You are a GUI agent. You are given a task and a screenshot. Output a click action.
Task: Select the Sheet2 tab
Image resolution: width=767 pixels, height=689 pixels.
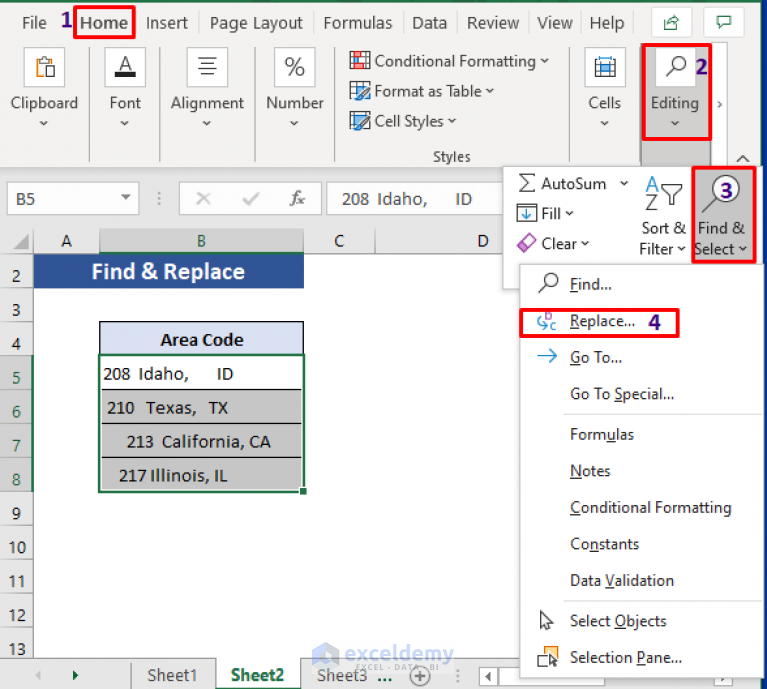tap(257, 675)
